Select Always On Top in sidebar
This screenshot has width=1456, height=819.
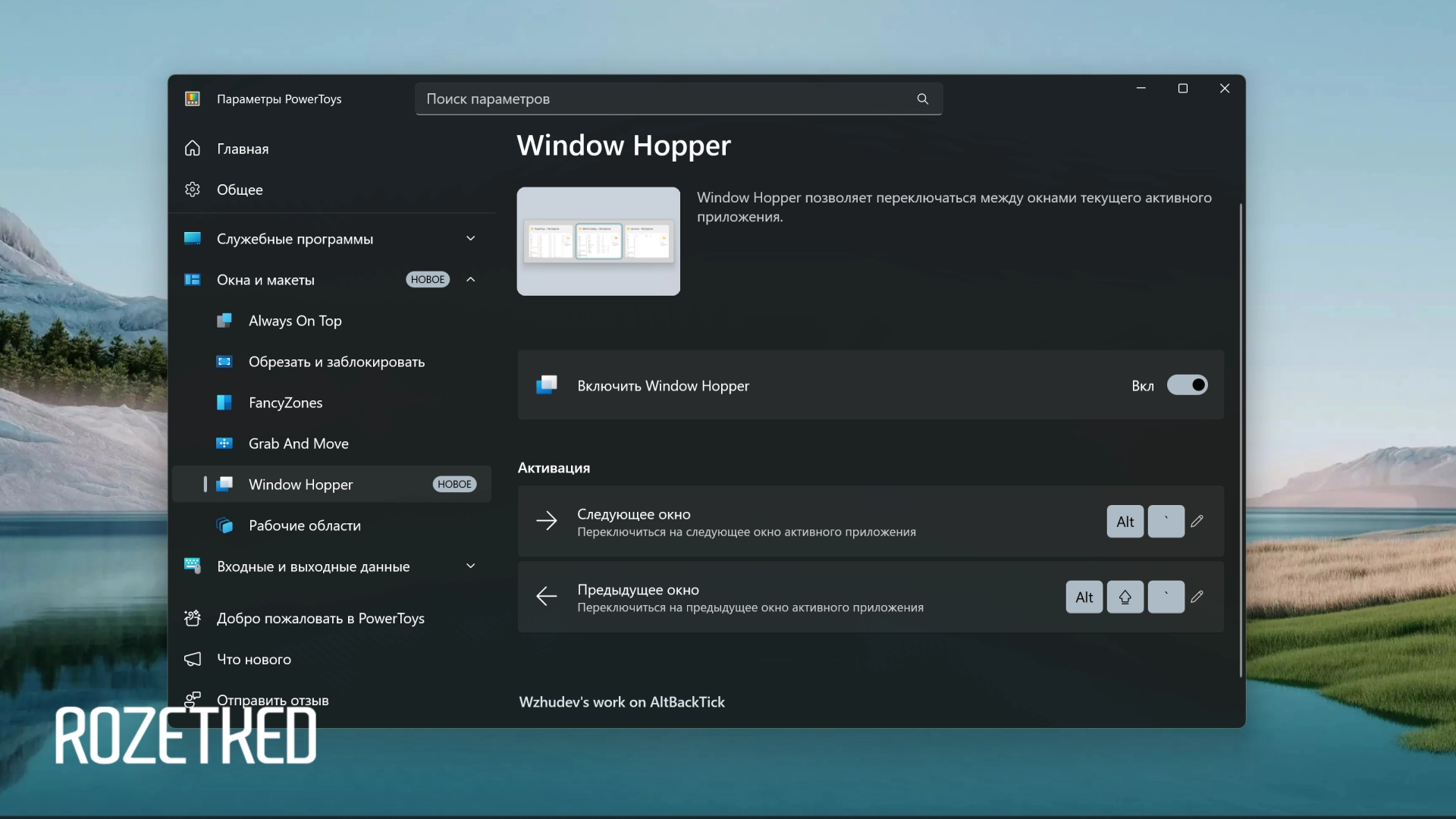point(332,321)
